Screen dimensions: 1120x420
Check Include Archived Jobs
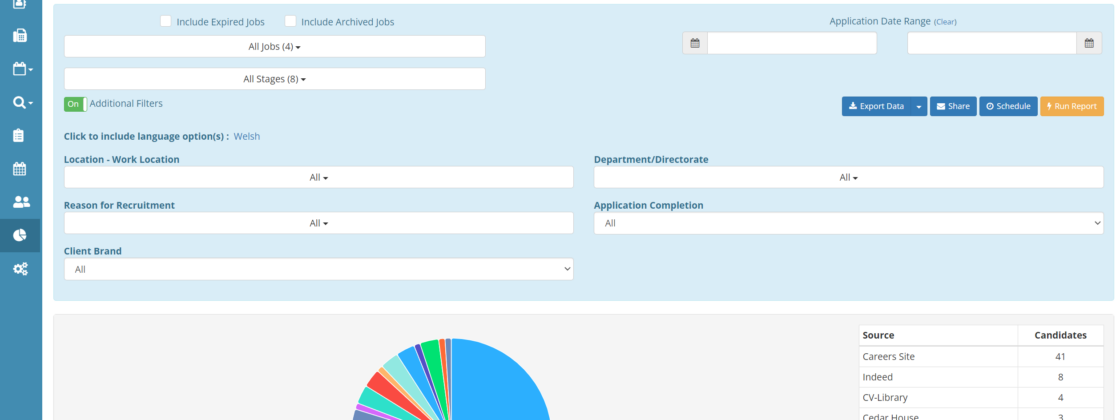tap(290, 21)
